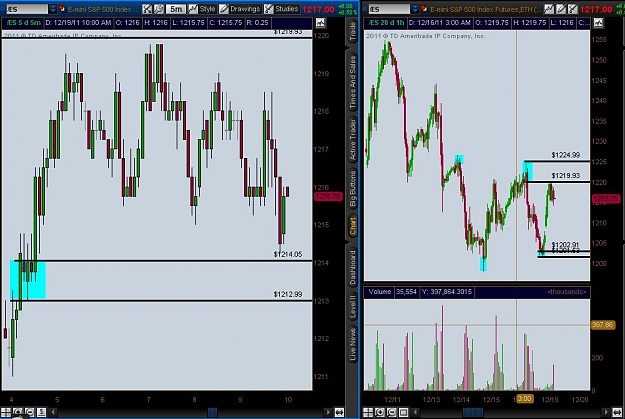
Task: Expand the symbol dropdown arrow in right chart
Action: (415, 9)
